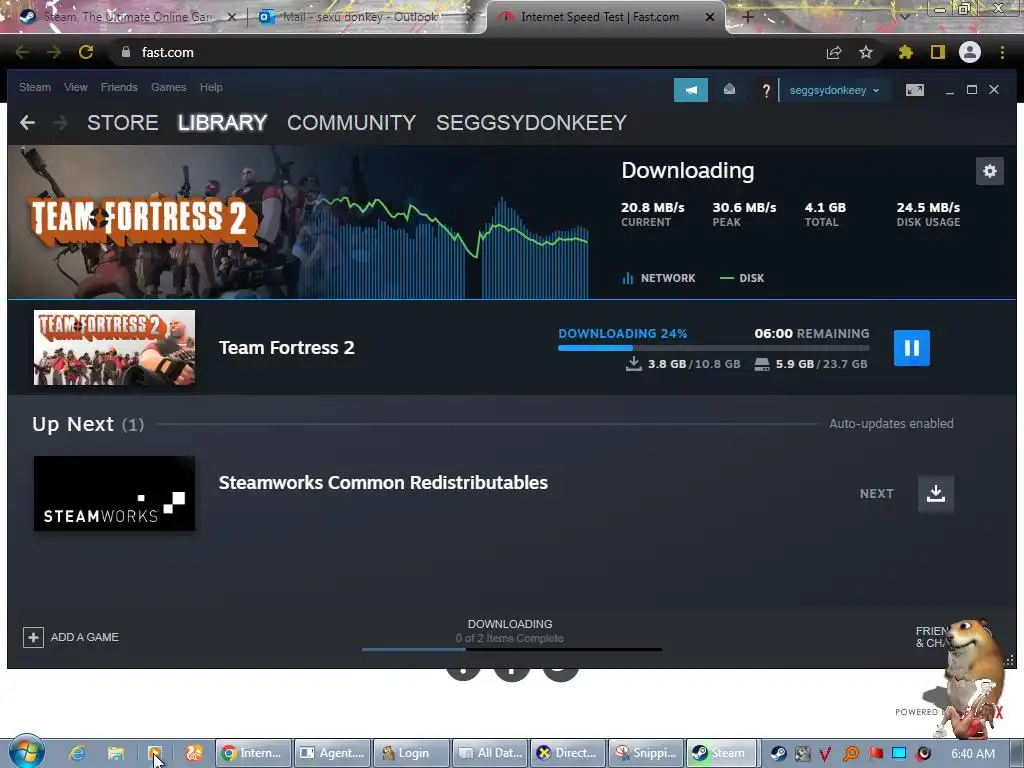Switch to the Login taskbar button
The image size is (1024, 768).
point(411,753)
